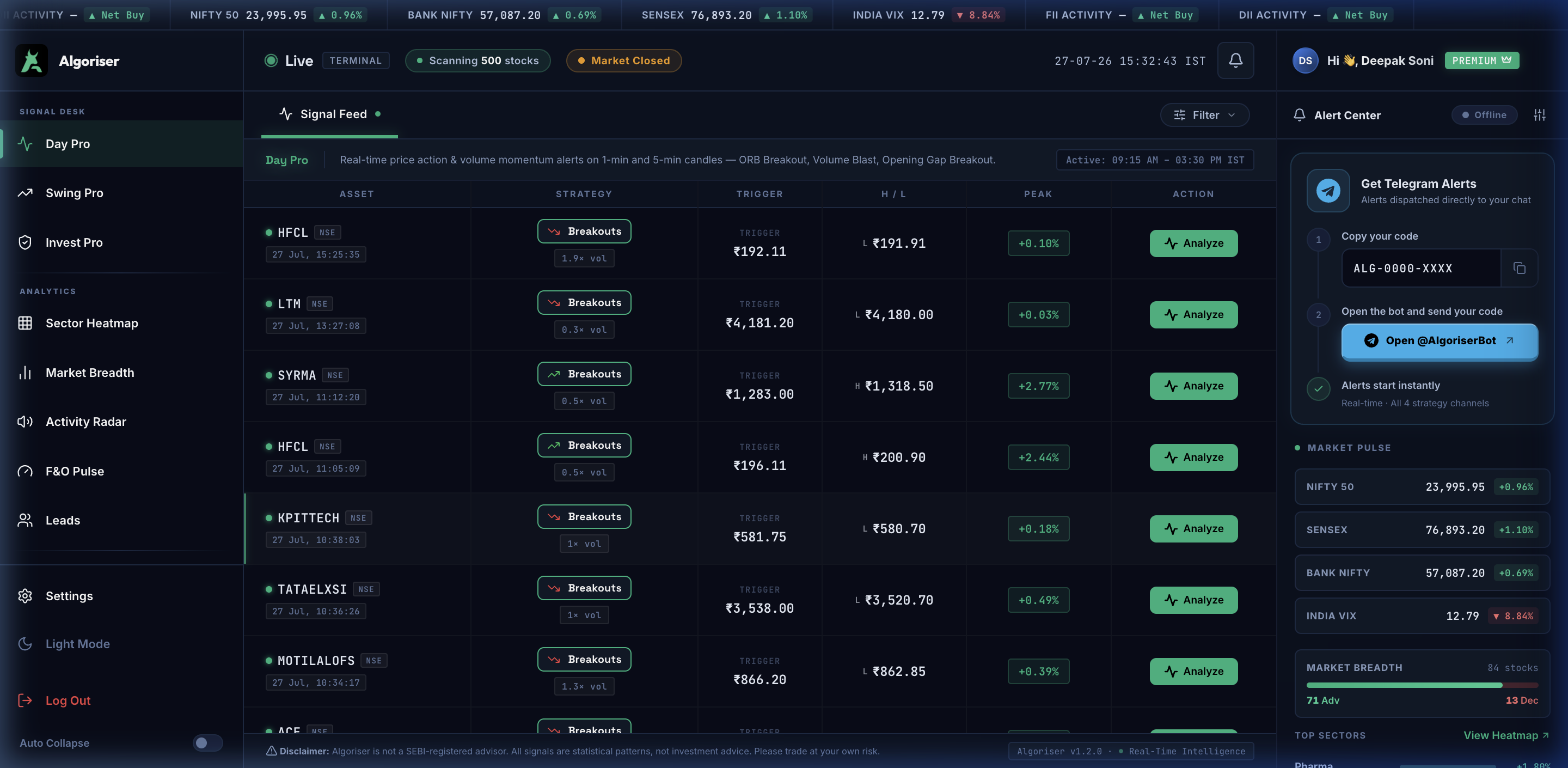Click SYRMA peak value +2.77%
The image size is (1568, 768).
coord(1038,386)
